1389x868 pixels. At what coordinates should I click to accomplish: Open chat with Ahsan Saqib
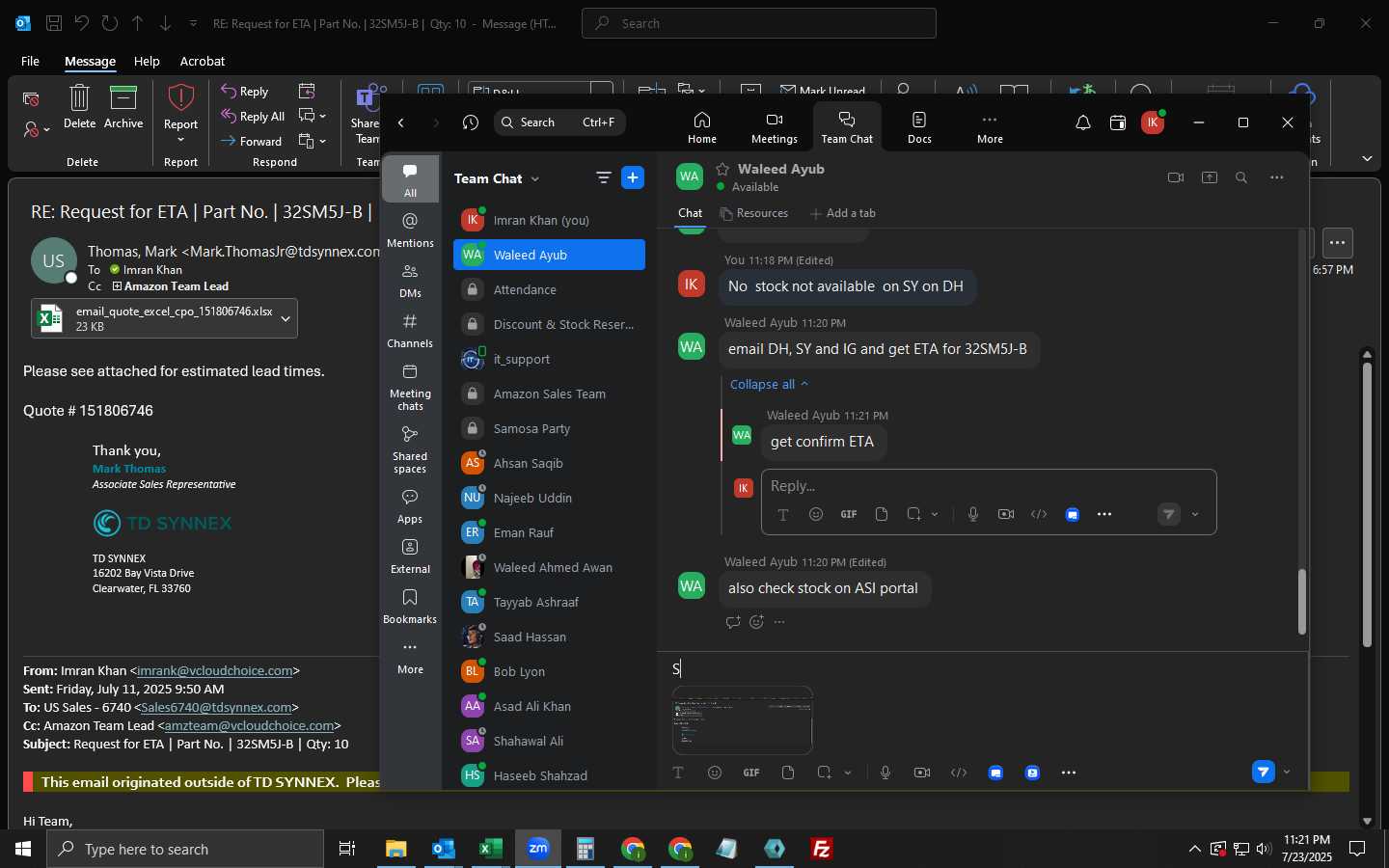pyautogui.click(x=549, y=463)
